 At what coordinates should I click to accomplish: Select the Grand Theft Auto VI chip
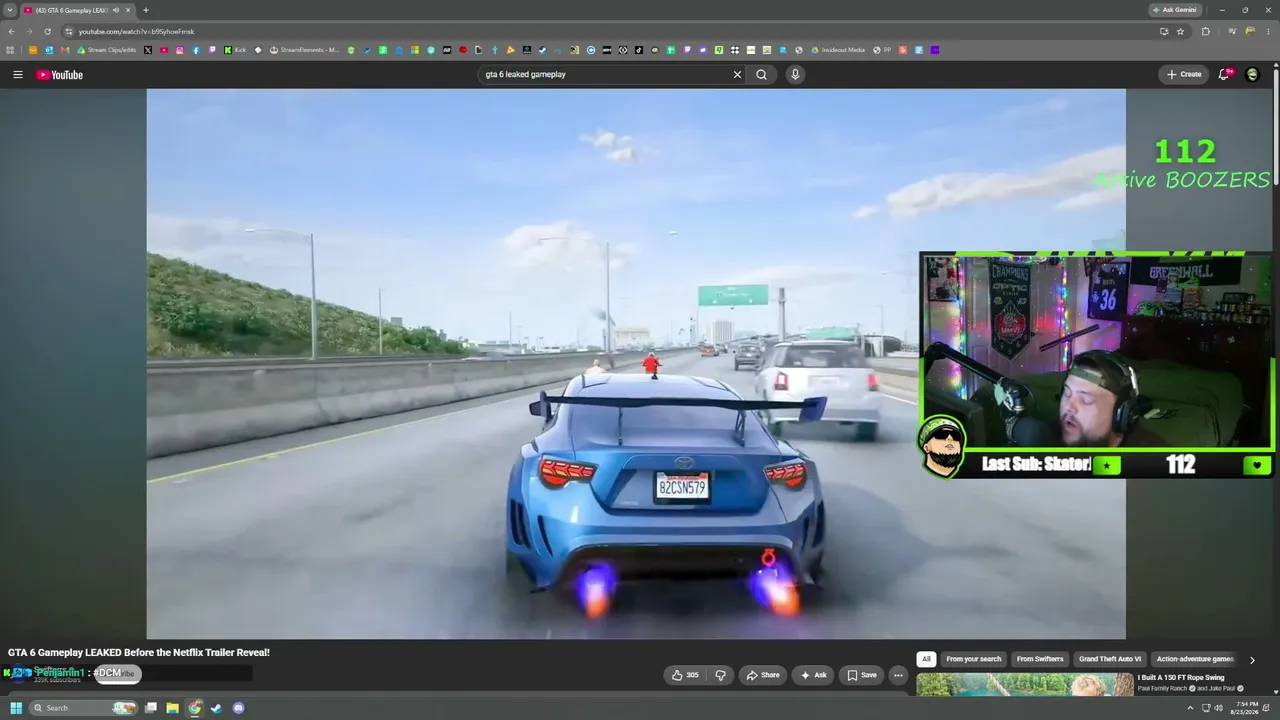[x=1110, y=659]
